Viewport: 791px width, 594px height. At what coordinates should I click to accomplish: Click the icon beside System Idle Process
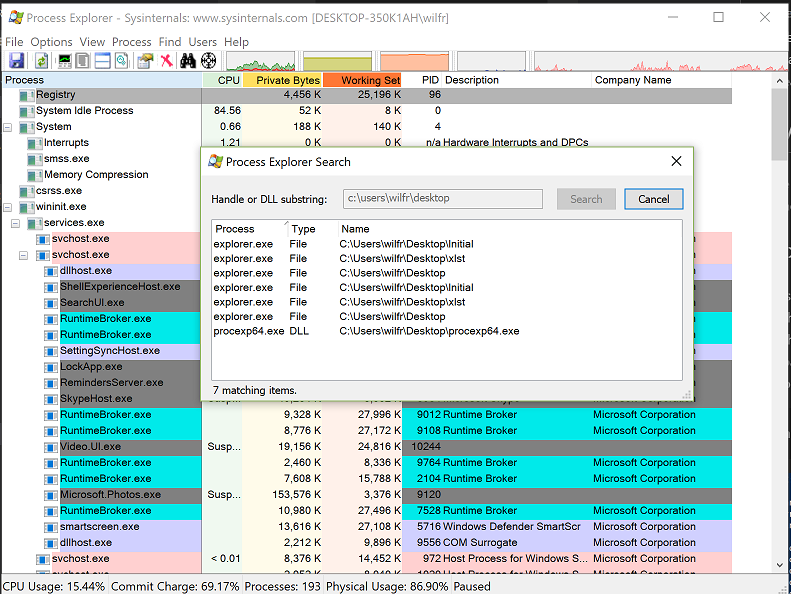pos(27,111)
